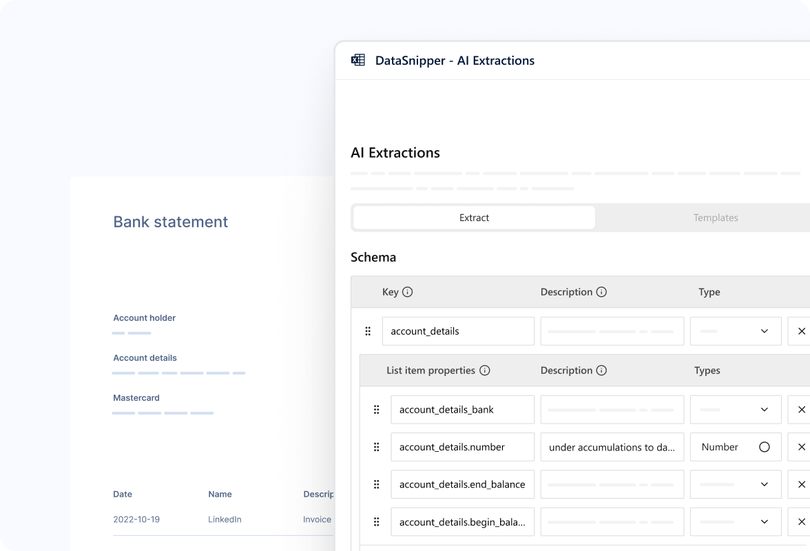Delete the account_details key row
Screen dimensions: 810x551
coord(801,331)
